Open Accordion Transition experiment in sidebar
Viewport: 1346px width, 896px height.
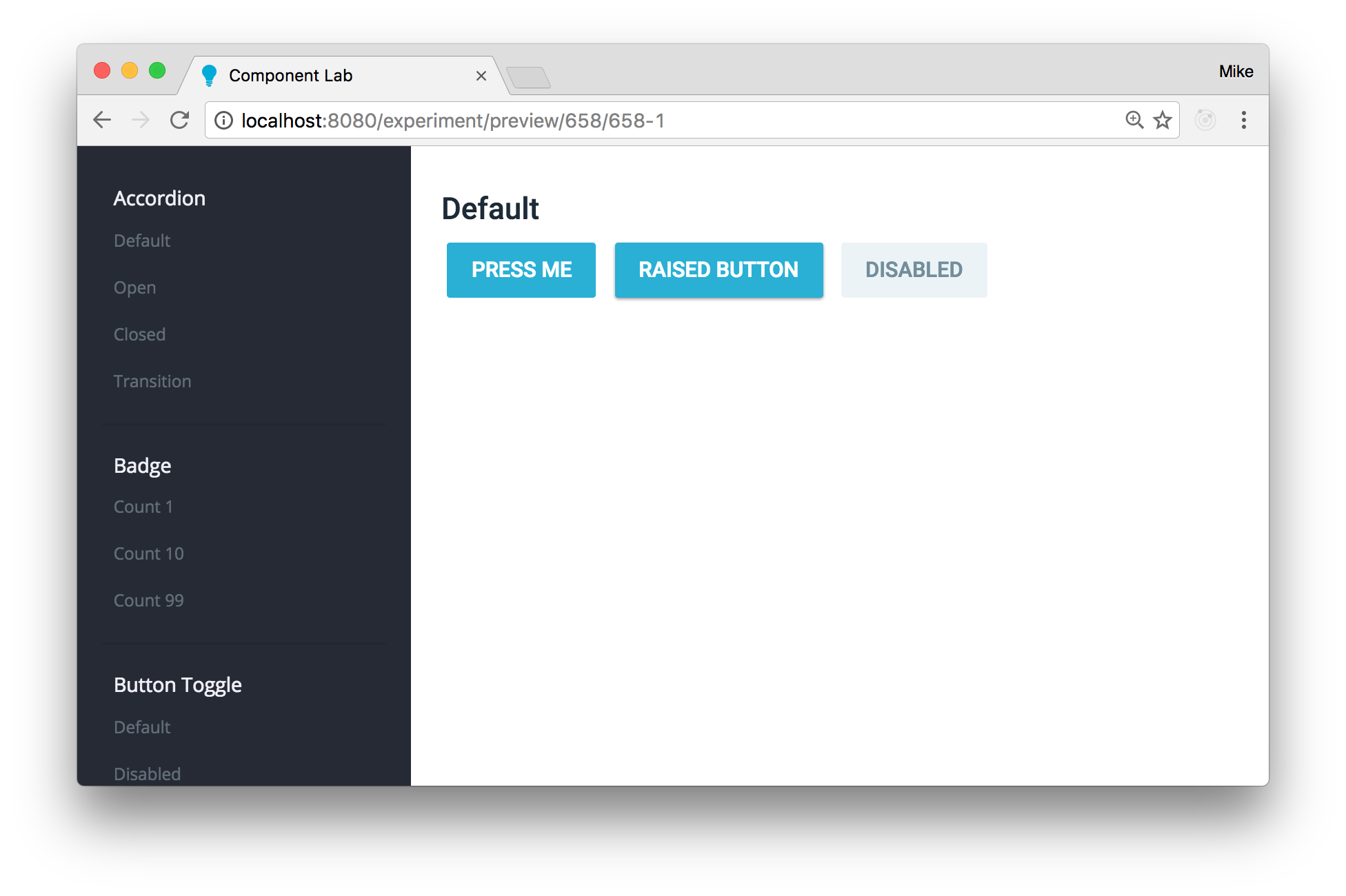click(152, 381)
